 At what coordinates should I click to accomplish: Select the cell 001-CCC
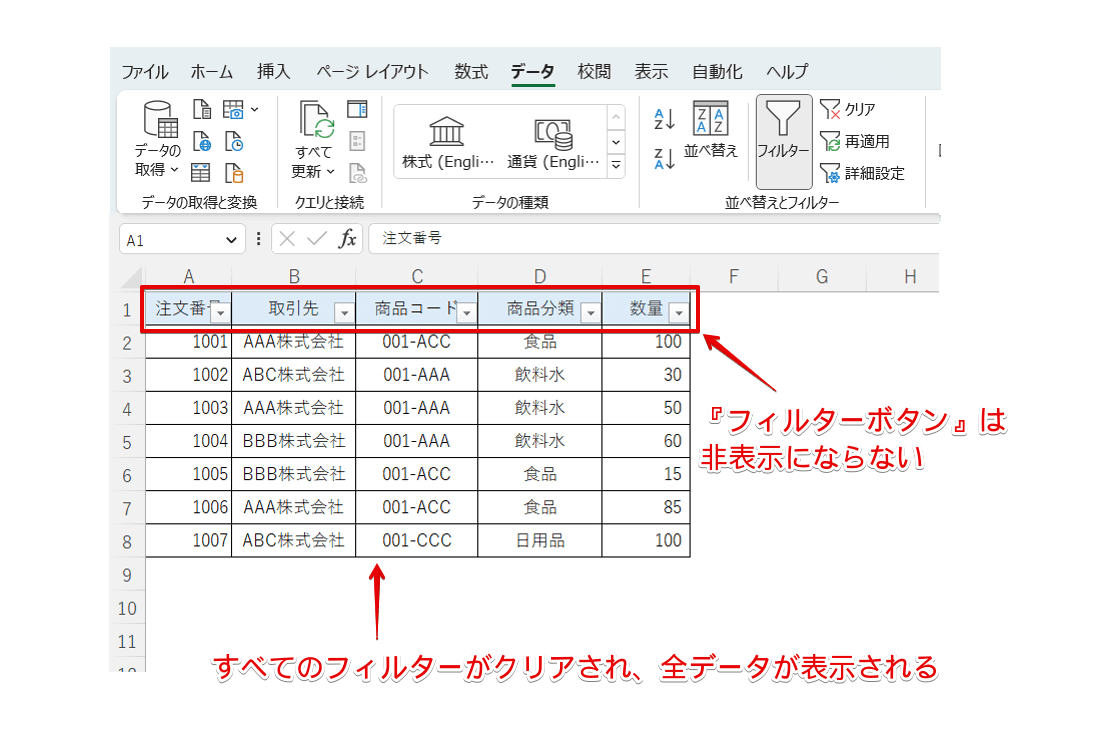click(x=417, y=541)
